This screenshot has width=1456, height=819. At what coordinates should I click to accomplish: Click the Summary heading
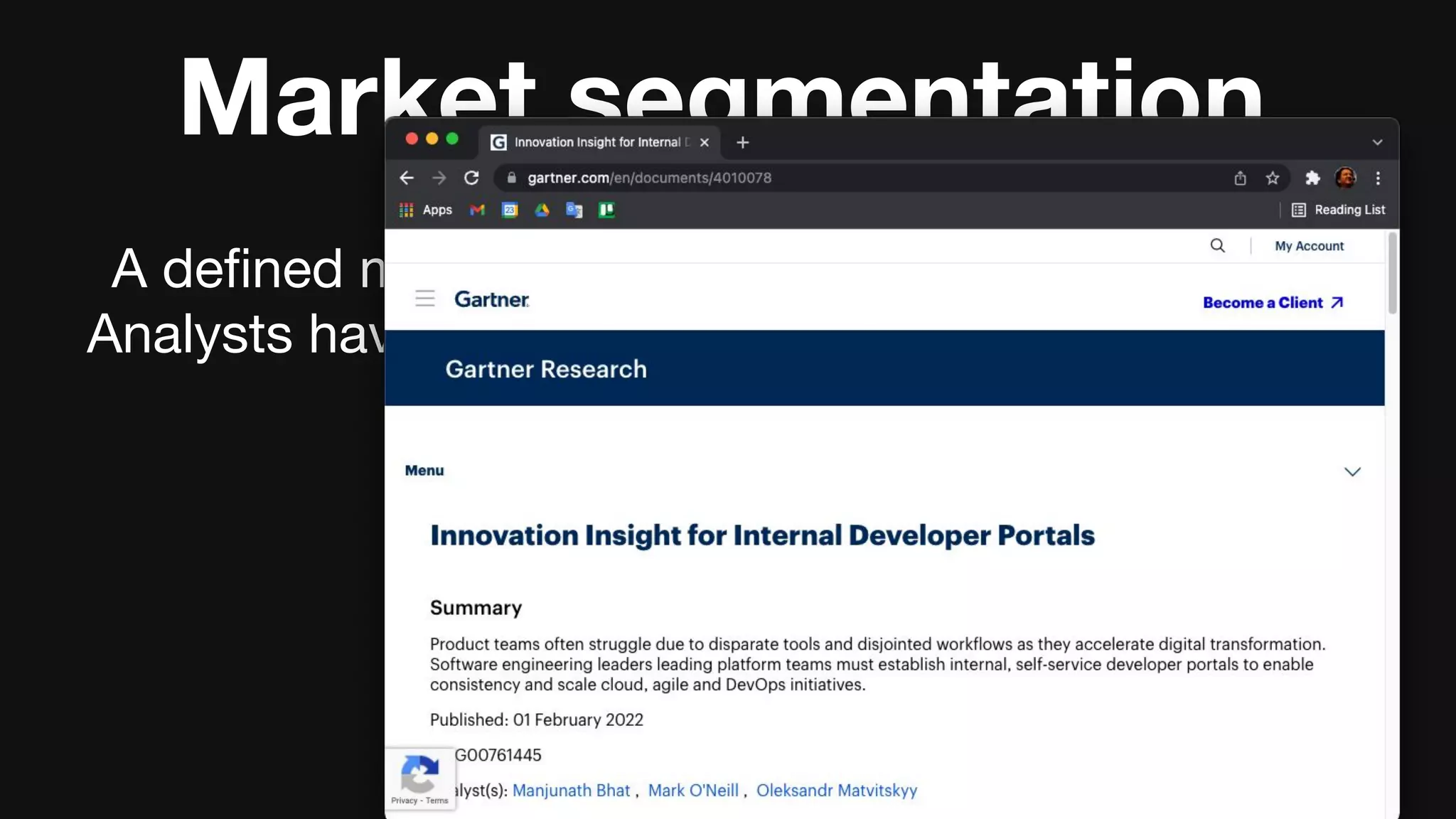tap(476, 608)
